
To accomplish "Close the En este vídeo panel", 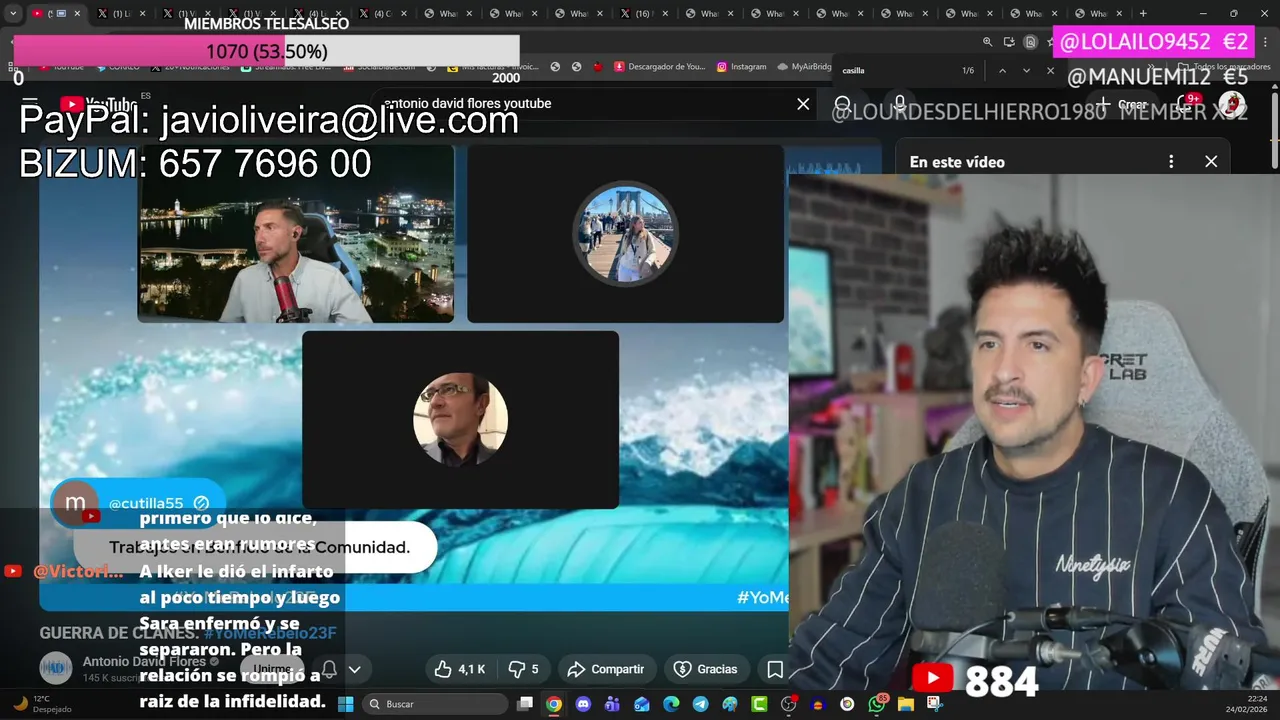I will point(1211,162).
